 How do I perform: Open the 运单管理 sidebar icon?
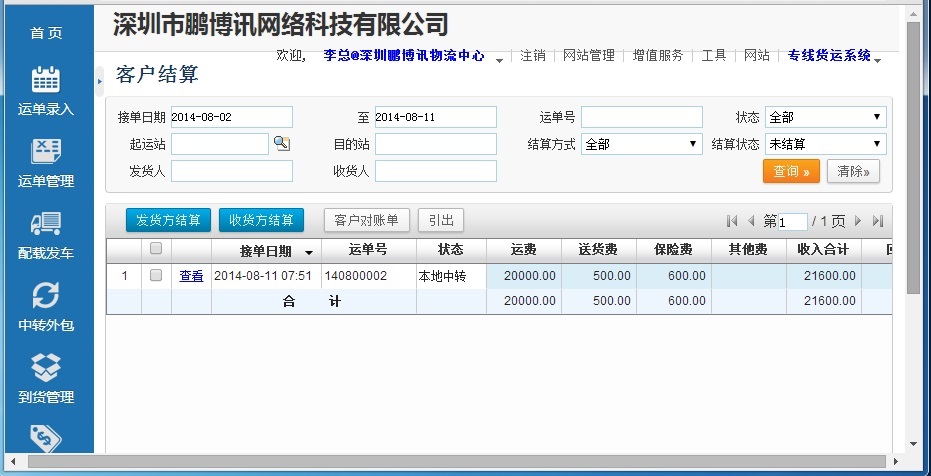coord(46,152)
